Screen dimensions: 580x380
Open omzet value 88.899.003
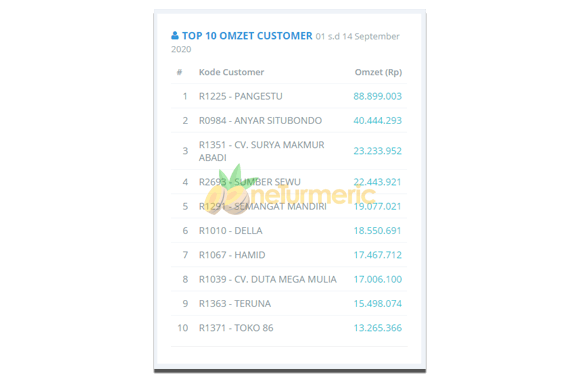pos(377,96)
